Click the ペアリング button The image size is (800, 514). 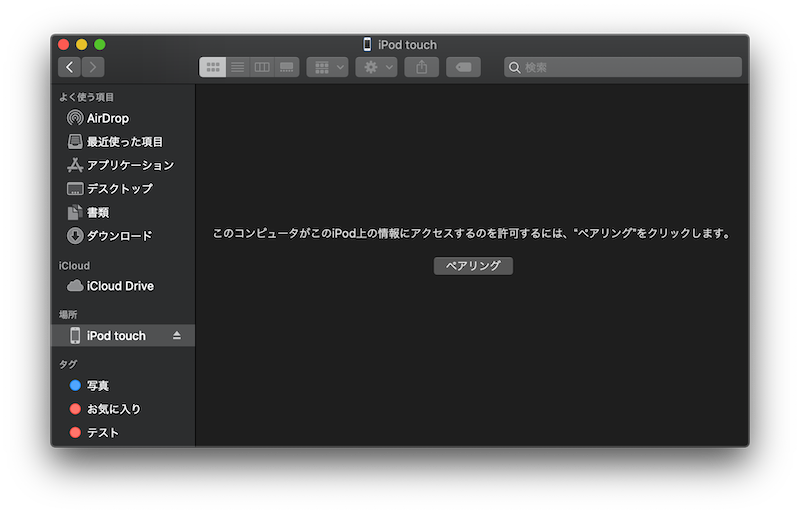pos(473,265)
